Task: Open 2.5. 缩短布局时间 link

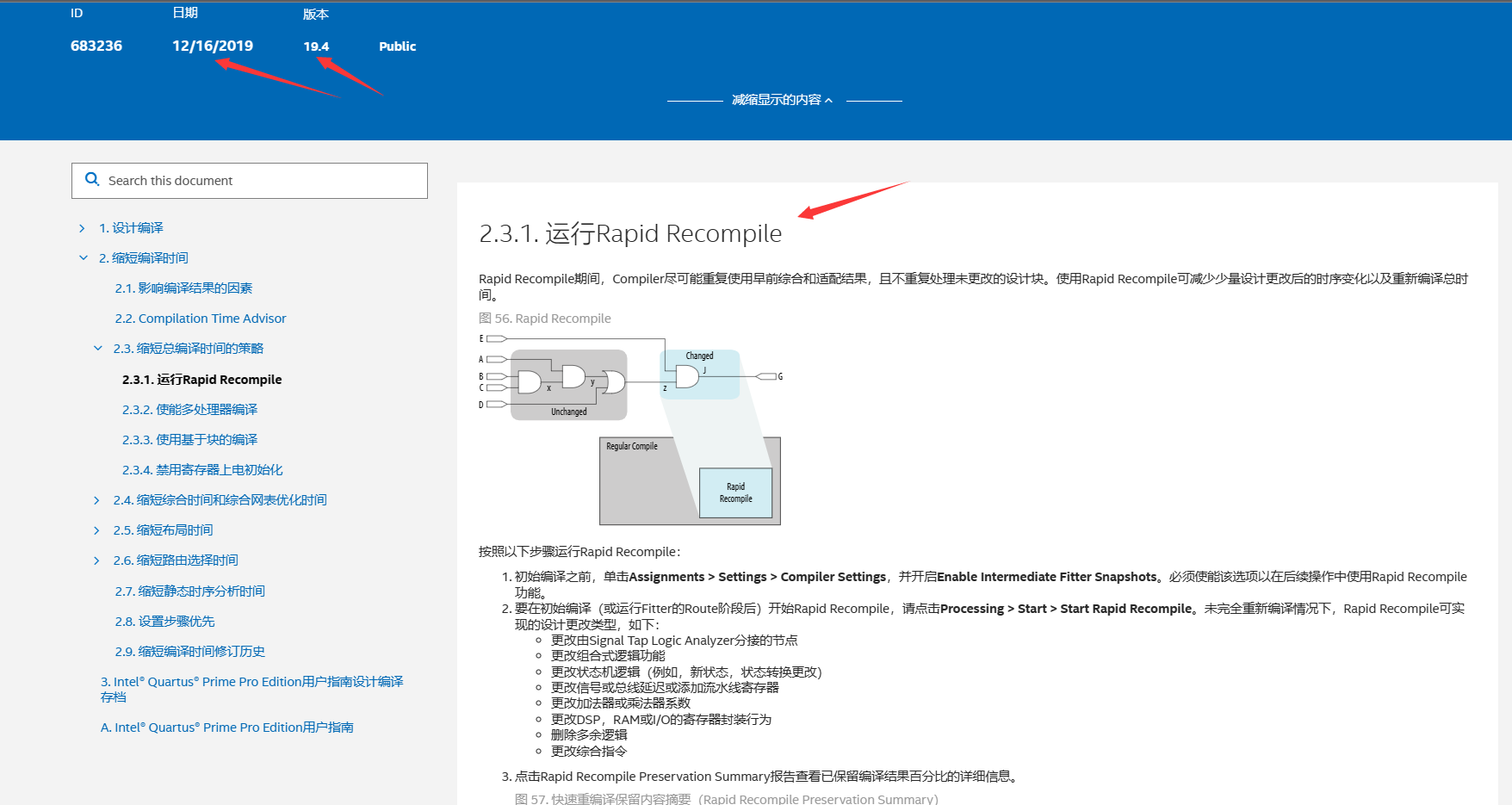Action: tap(164, 530)
